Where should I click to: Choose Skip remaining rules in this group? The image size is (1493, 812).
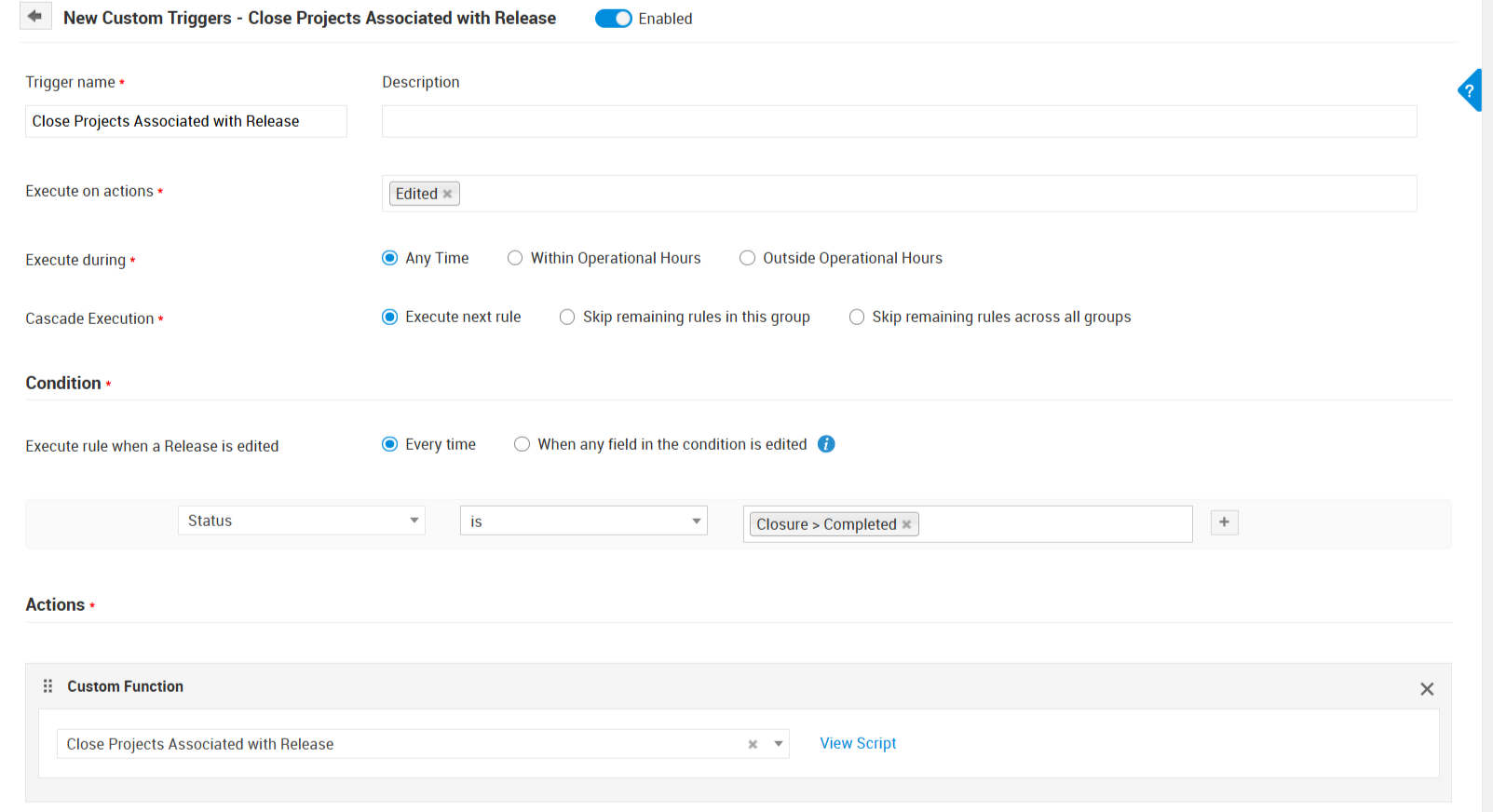click(x=567, y=317)
